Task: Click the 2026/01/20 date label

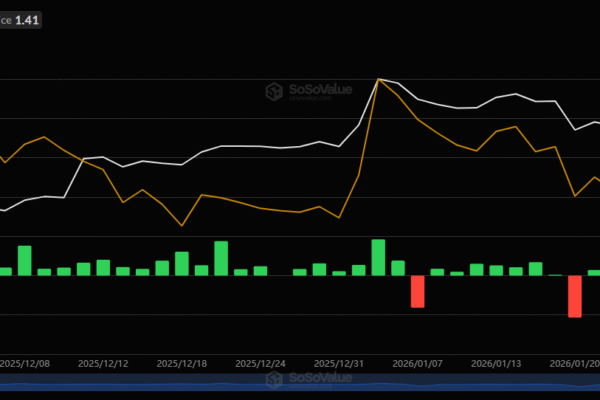Action: pyautogui.click(x=574, y=365)
